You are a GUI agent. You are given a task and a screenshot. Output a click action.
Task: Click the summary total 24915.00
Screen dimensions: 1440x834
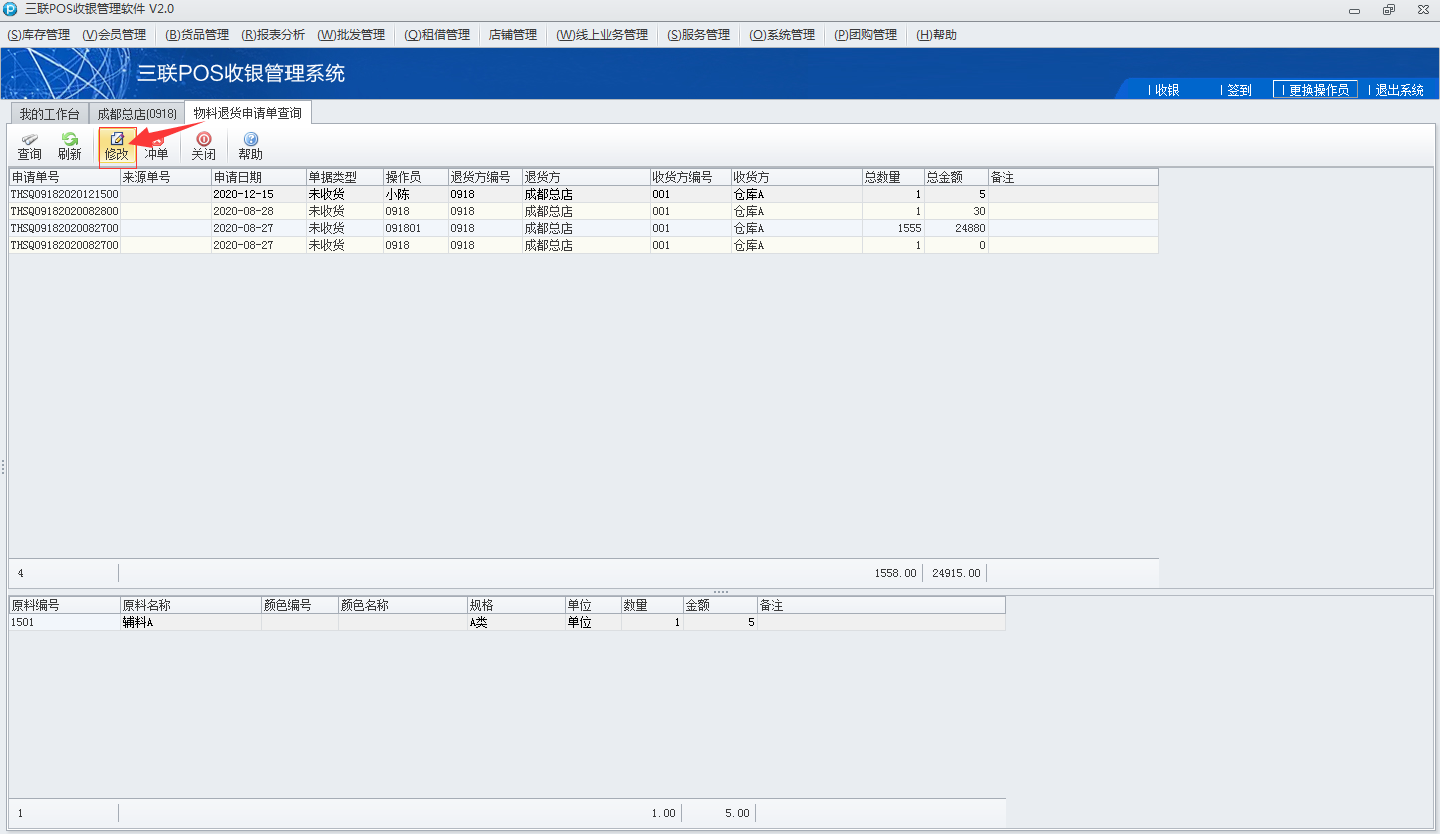[x=956, y=573]
